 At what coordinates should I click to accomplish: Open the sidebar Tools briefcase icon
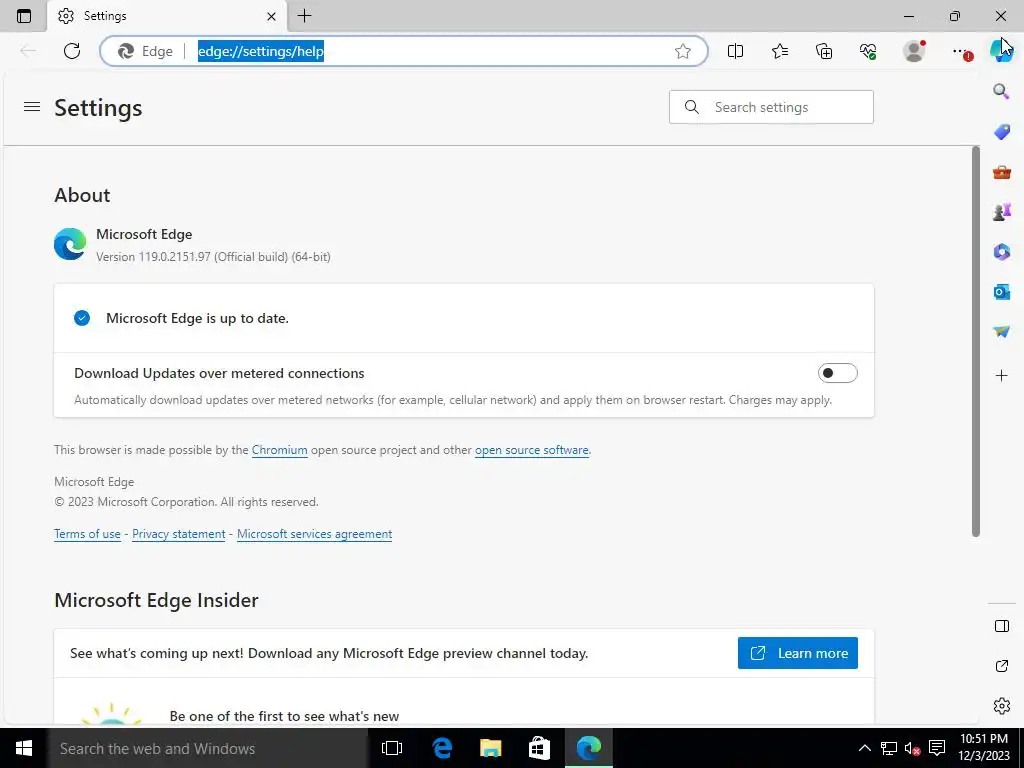pos(1001,172)
